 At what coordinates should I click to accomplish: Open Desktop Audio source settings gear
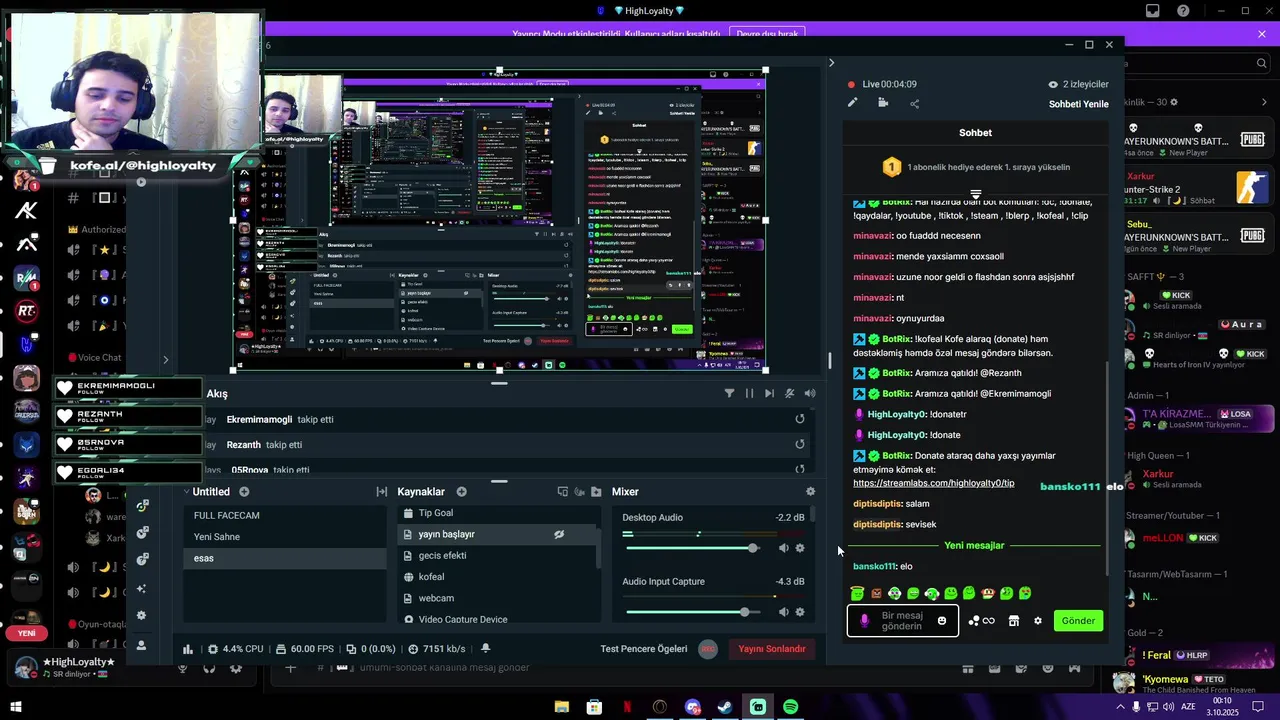point(800,548)
